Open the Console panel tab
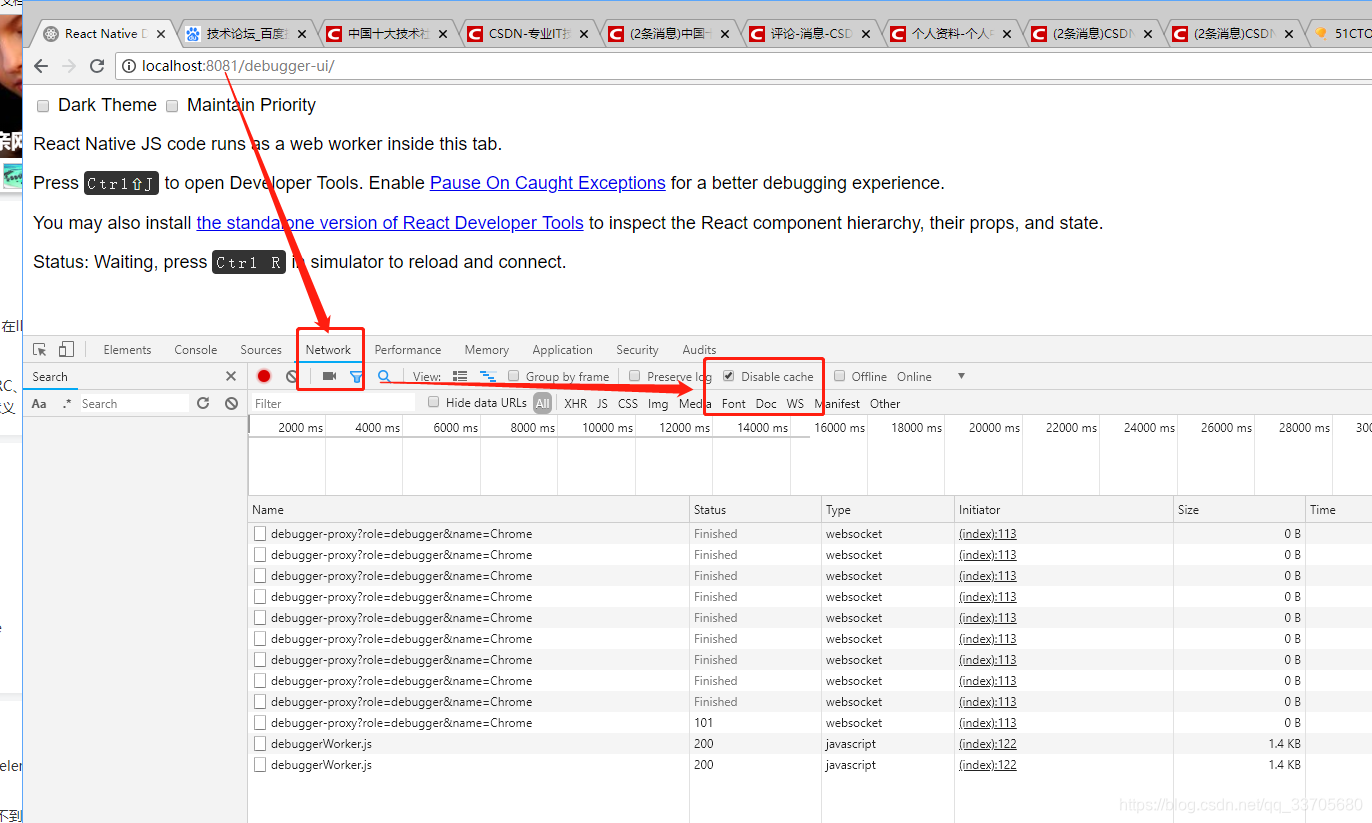Screen dimensions: 1372x823 click(x=196, y=350)
